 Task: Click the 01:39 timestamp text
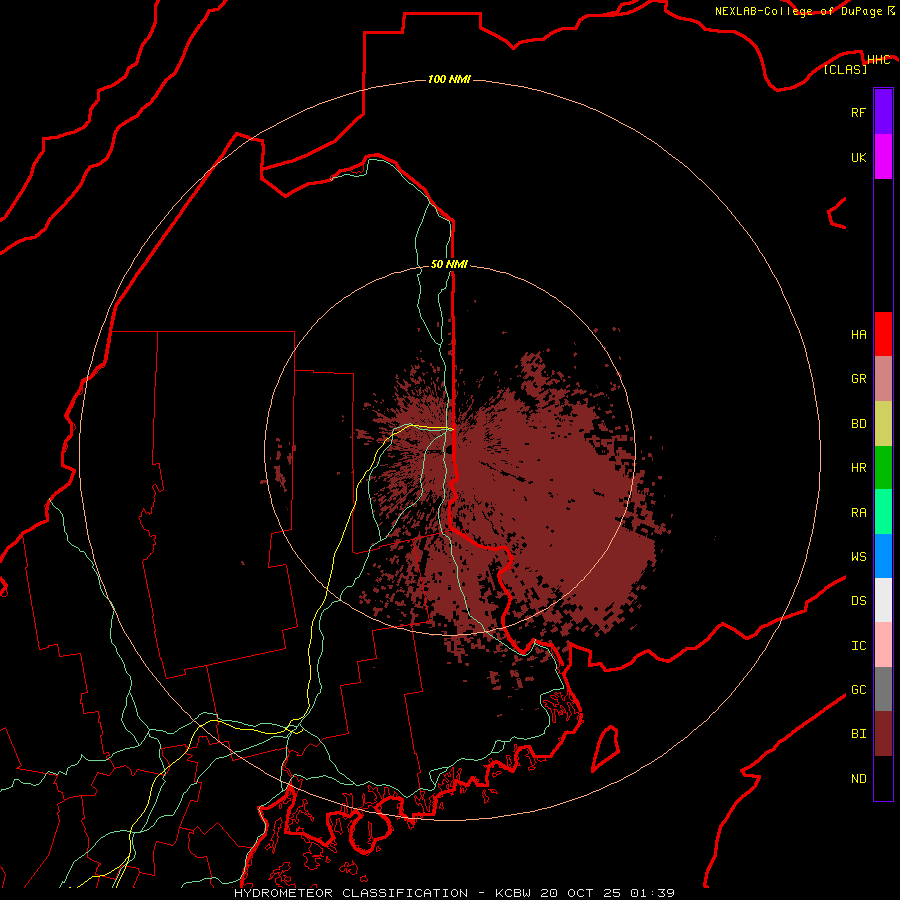tap(652, 893)
